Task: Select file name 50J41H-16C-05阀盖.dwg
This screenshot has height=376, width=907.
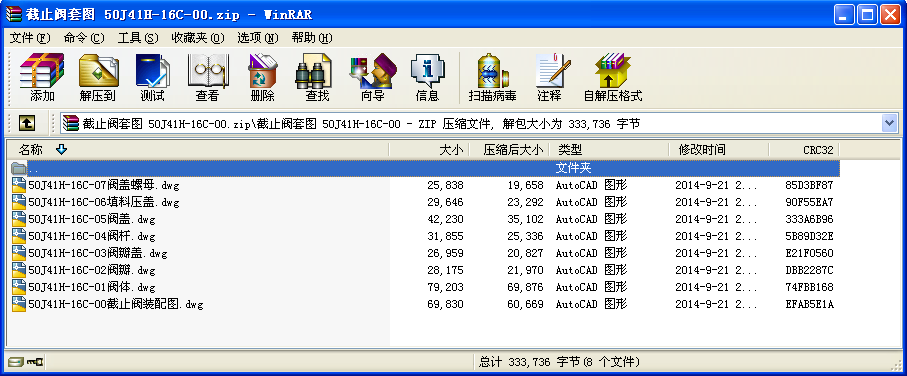Action: click(92, 219)
